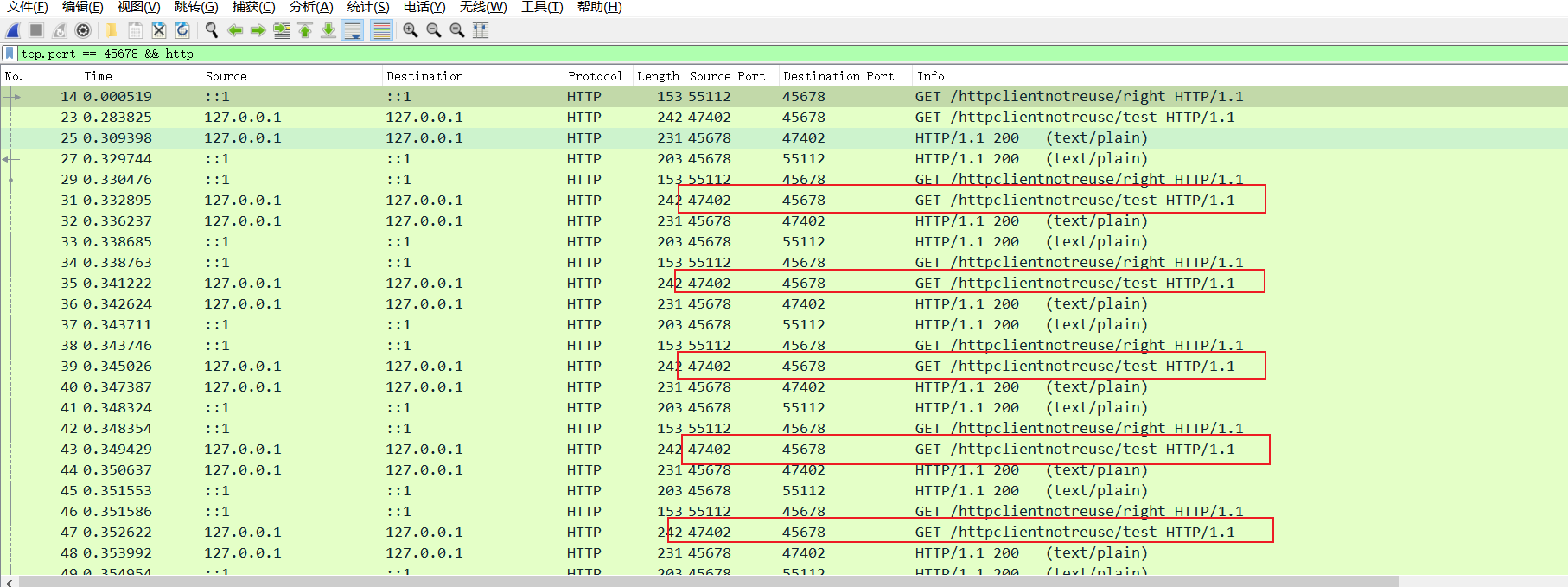Start capture with the shark fin icon
Viewport: 1568px width, 587px height.
tap(13, 30)
